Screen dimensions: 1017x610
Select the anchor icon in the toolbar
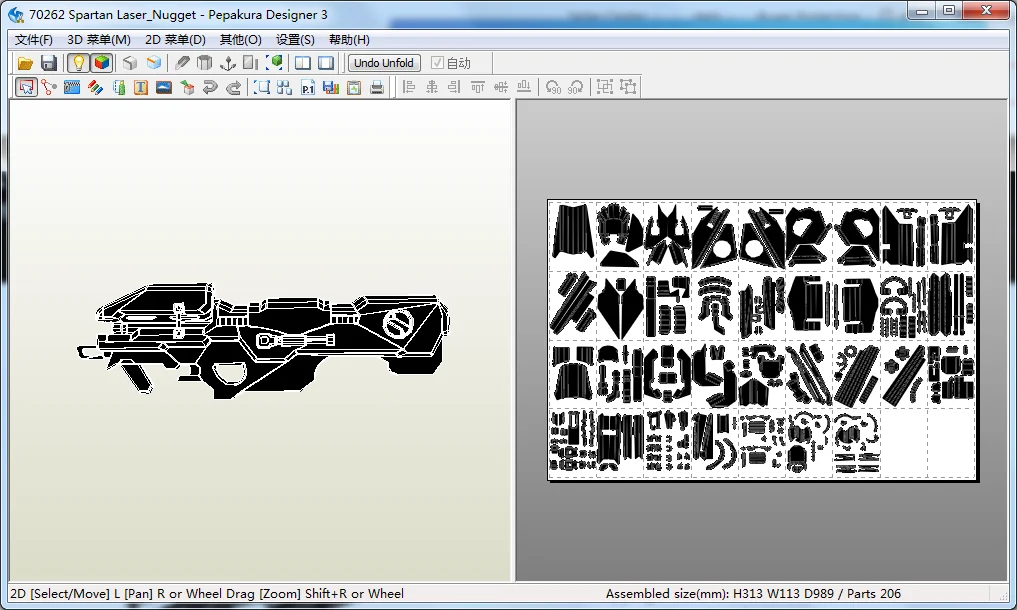coord(227,63)
